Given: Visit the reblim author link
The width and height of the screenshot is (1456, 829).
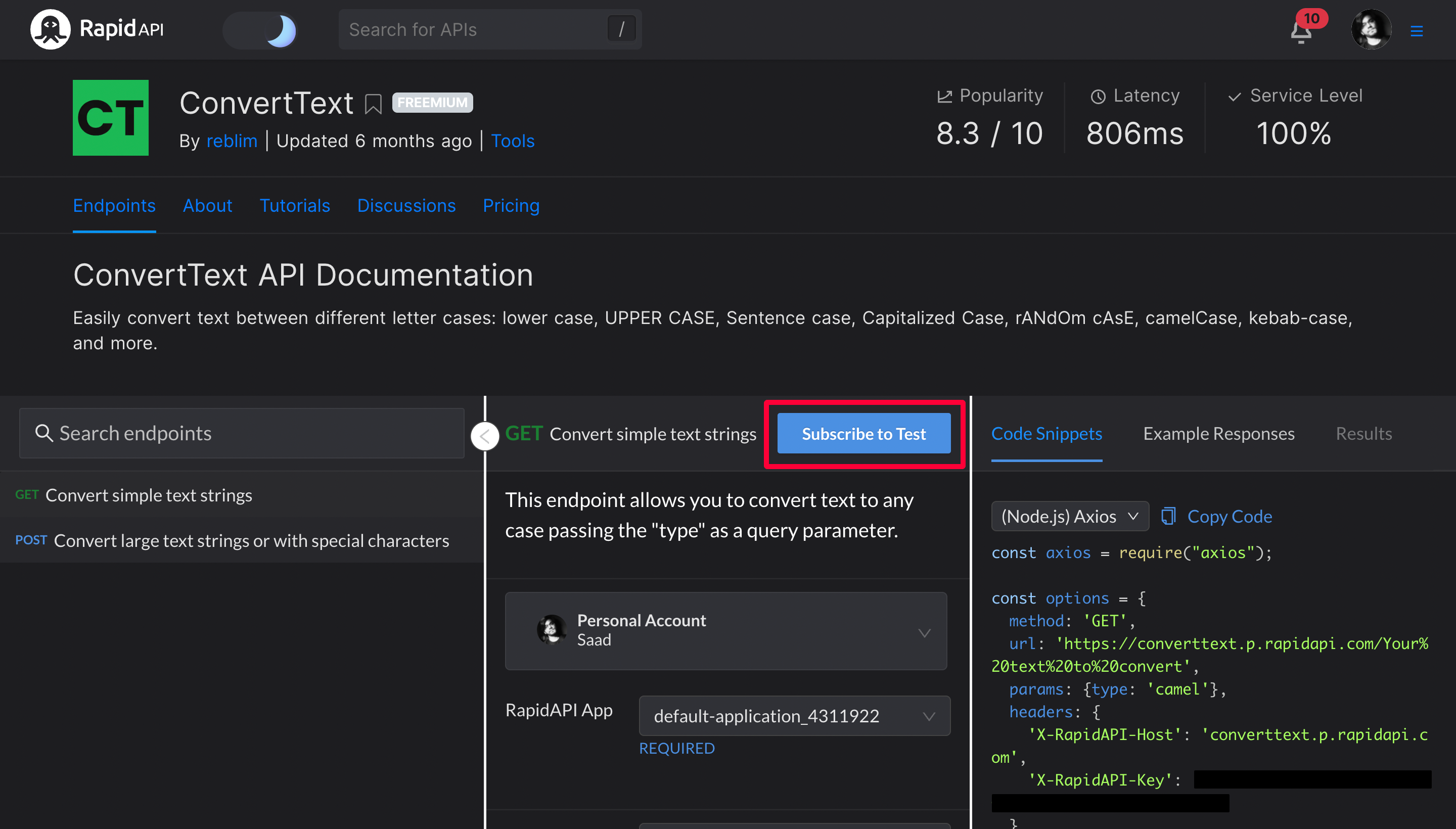Looking at the screenshot, I should (232, 141).
